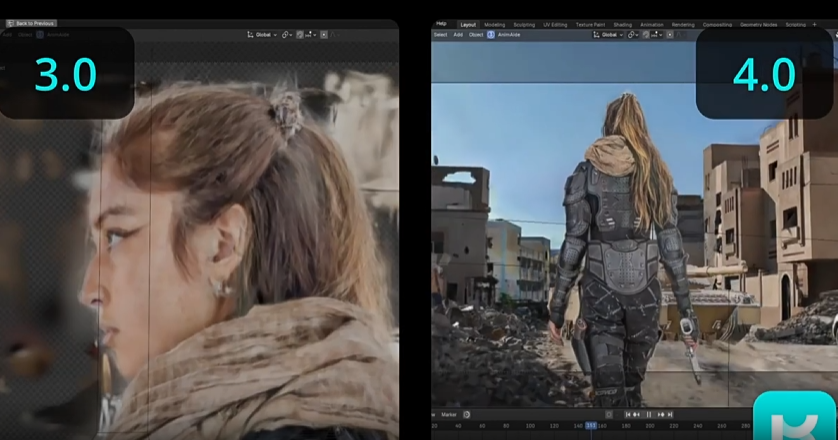
Task: Click the Back to Previous button
Action: pos(30,23)
